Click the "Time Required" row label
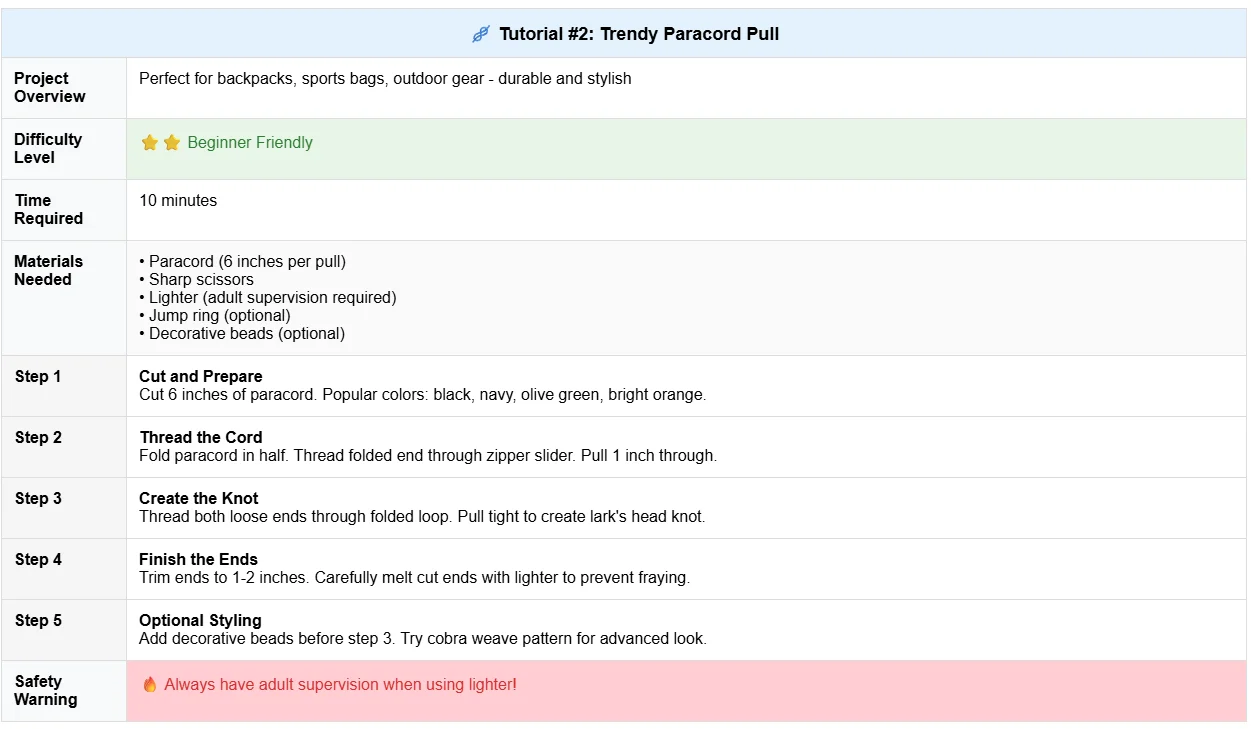The height and width of the screenshot is (729, 1251). (x=48, y=209)
